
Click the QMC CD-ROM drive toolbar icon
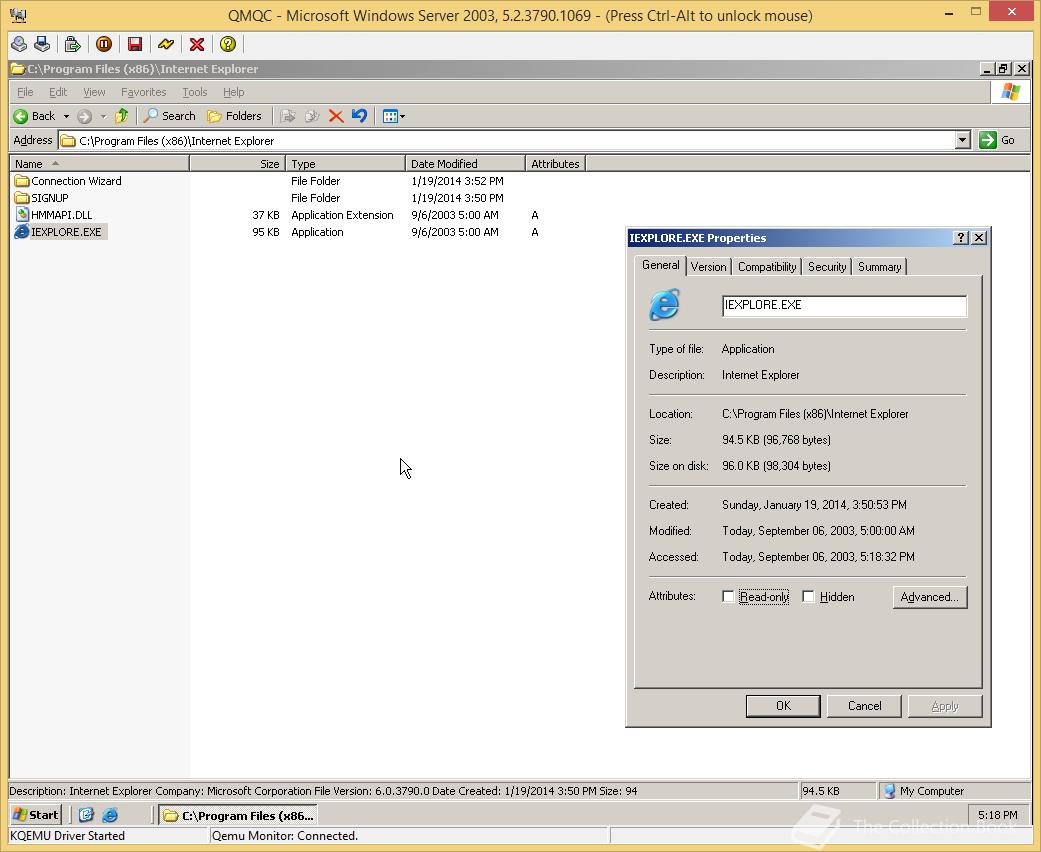point(19,44)
